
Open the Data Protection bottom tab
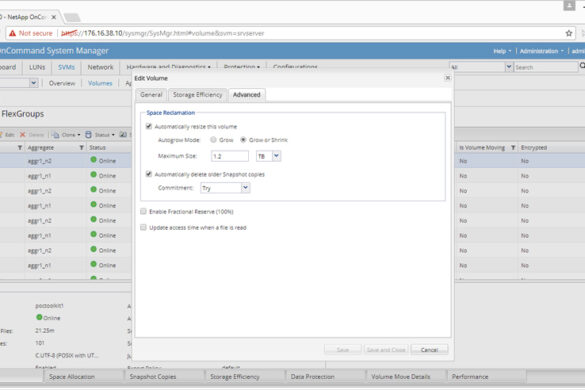[x=325, y=377]
